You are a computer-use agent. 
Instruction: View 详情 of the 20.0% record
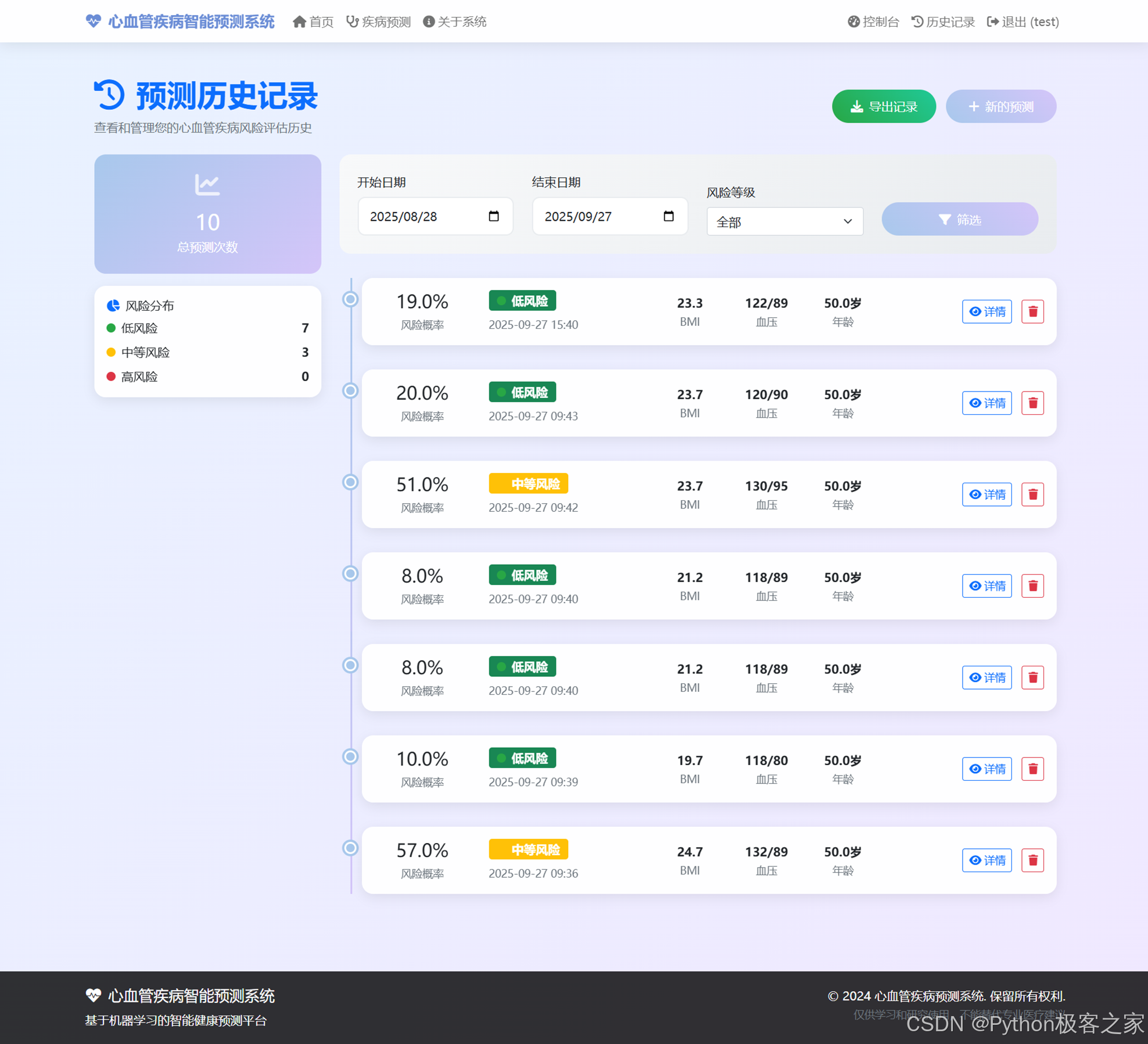coord(986,403)
